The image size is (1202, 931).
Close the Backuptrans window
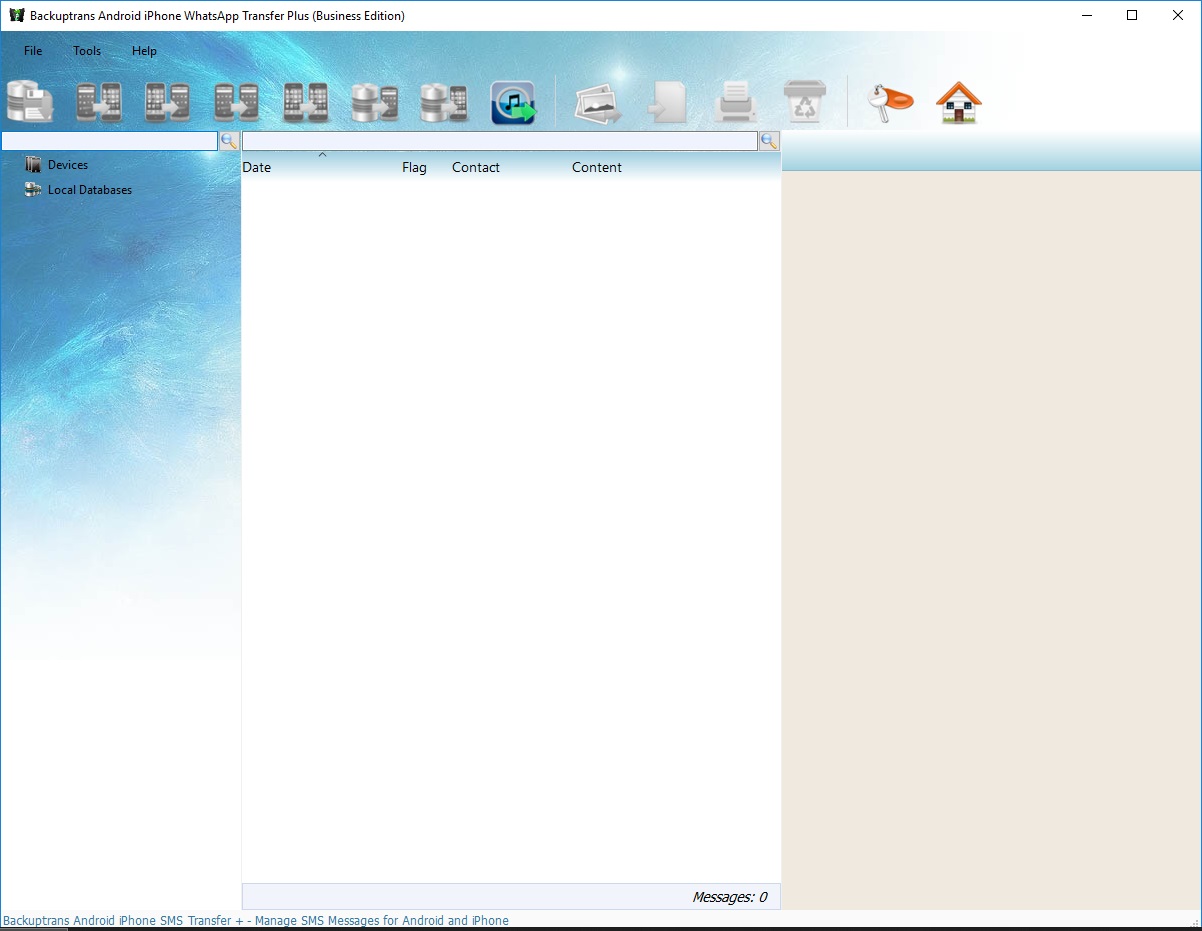point(1178,15)
